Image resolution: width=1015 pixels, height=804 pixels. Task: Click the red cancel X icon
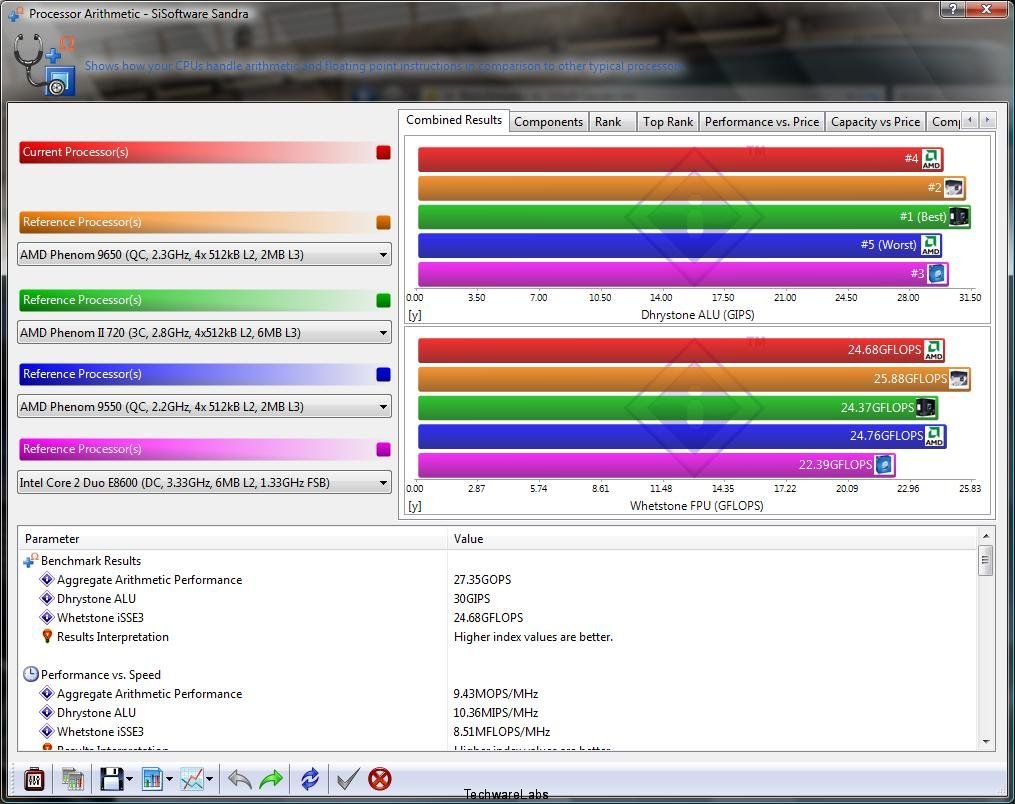[380, 779]
